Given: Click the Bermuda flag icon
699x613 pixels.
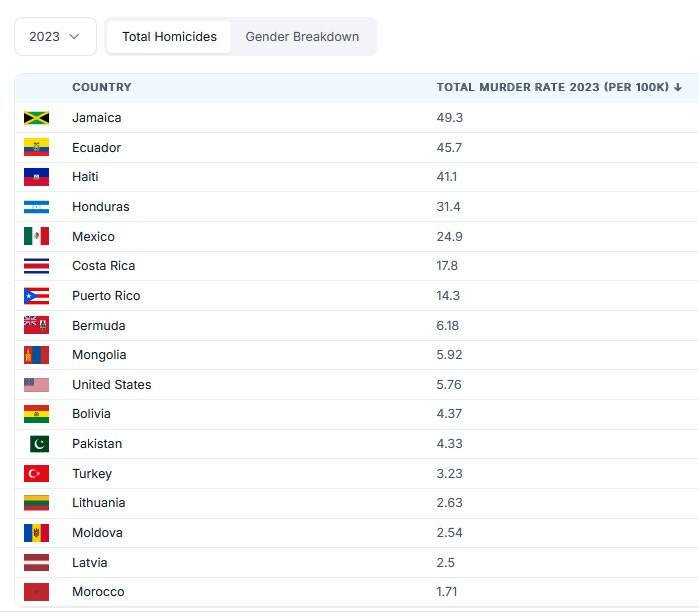Looking at the screenshot, I should [37, 325].
